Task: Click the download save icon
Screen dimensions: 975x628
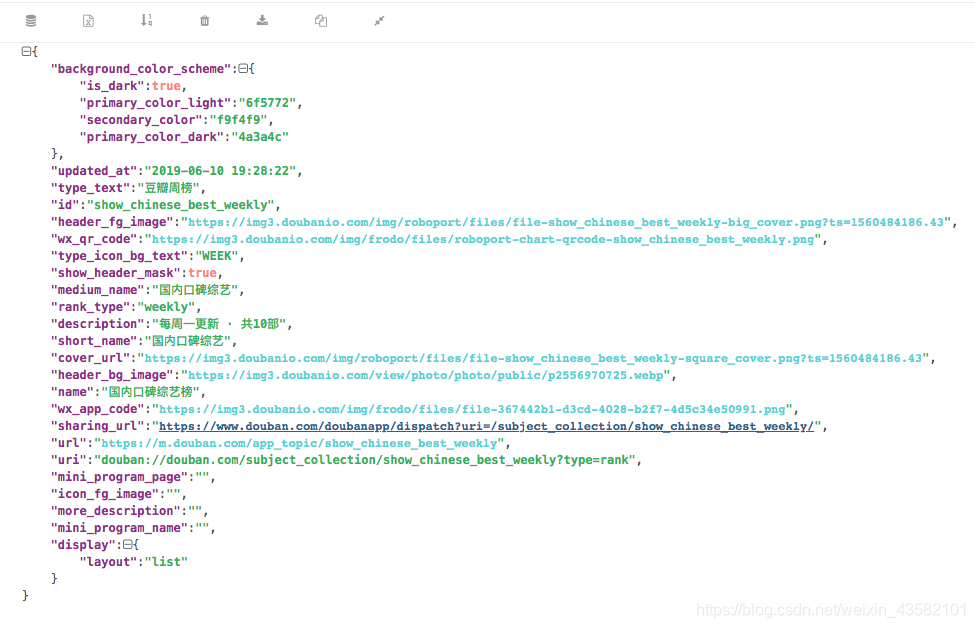Action: pyautogui.click(x=262, y=20)
